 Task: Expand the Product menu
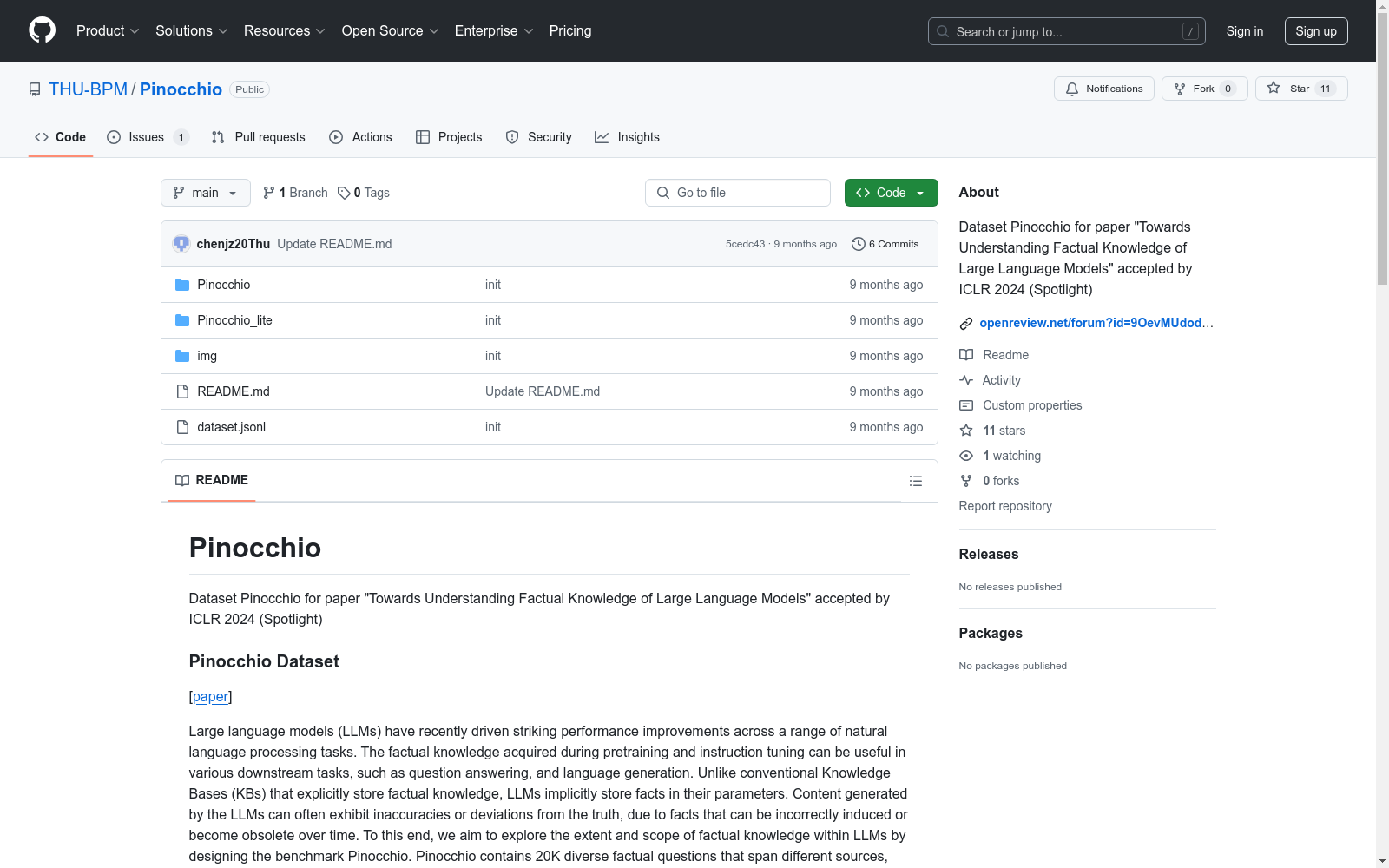click(108, 31)
